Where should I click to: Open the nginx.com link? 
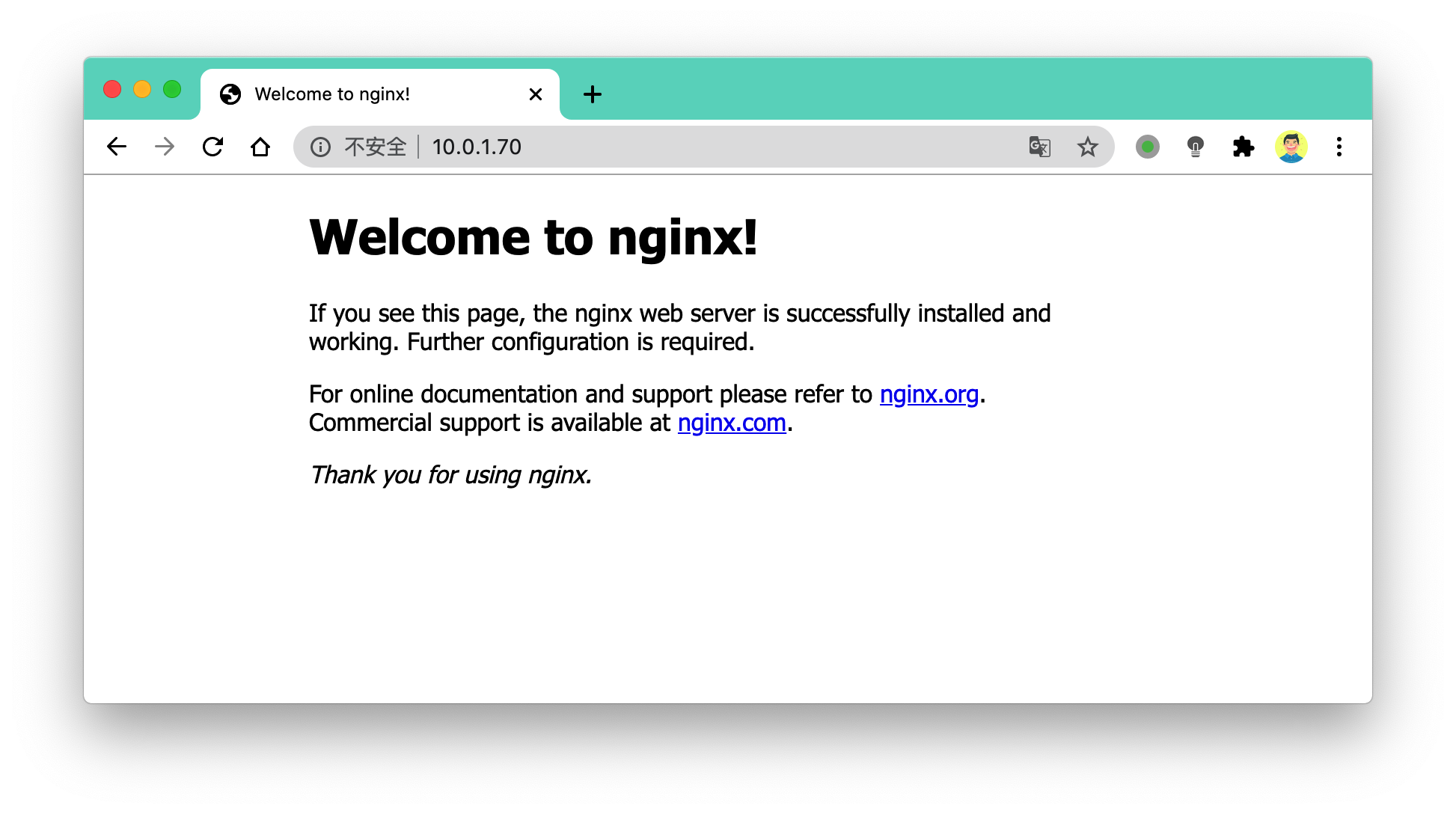point(732,423)
